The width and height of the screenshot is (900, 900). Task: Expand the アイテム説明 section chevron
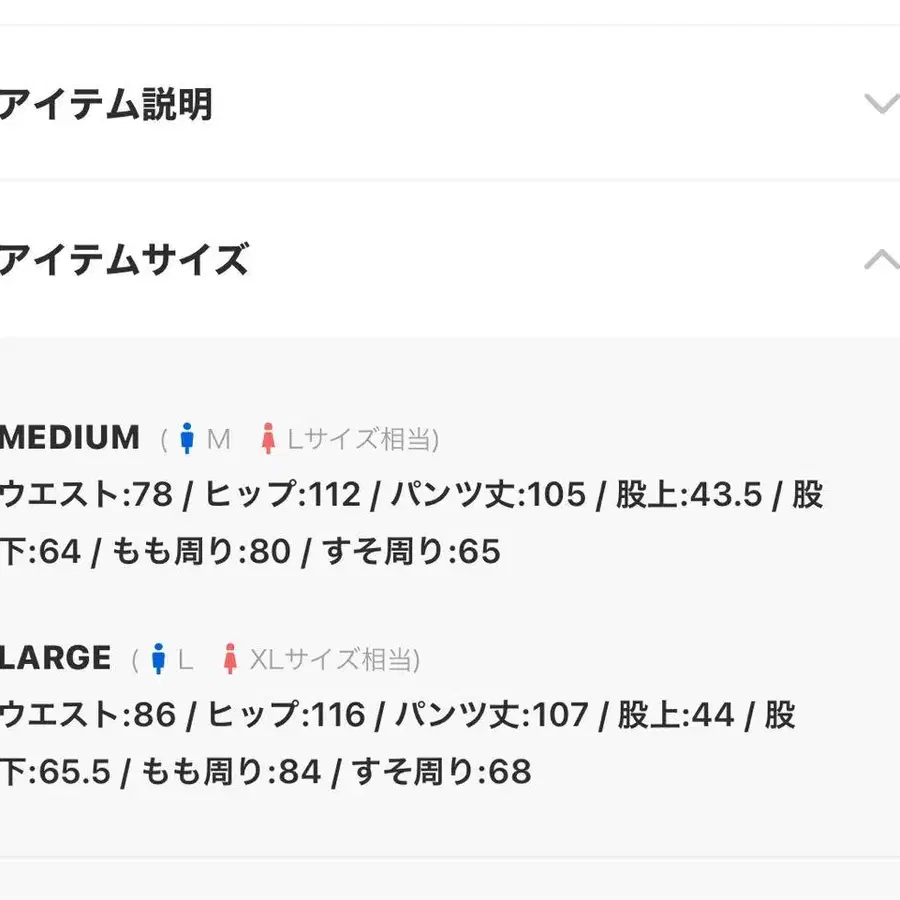(x=882, y=104)
